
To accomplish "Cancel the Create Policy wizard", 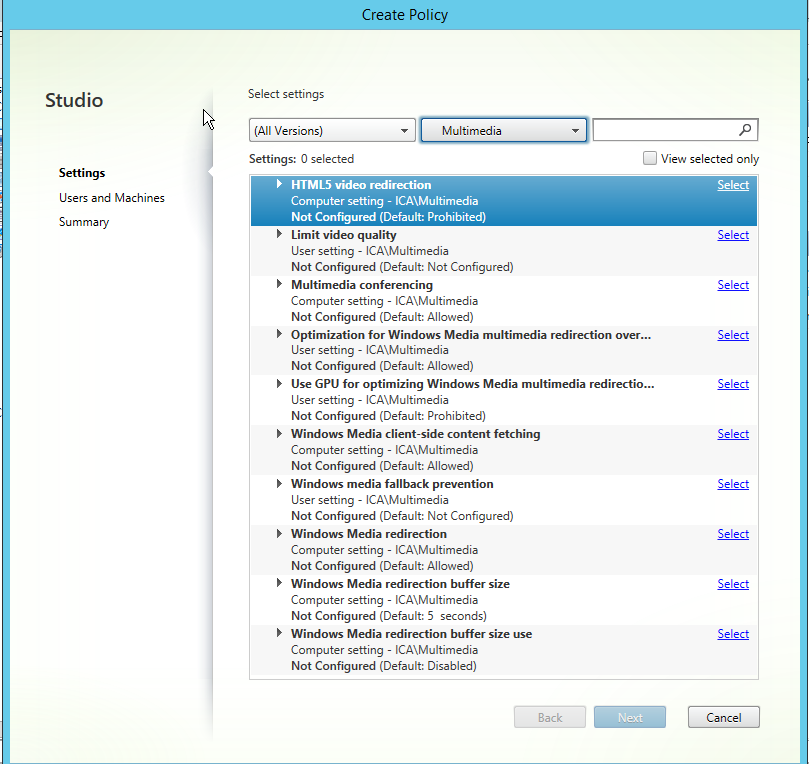I will [x=723, y=718].
